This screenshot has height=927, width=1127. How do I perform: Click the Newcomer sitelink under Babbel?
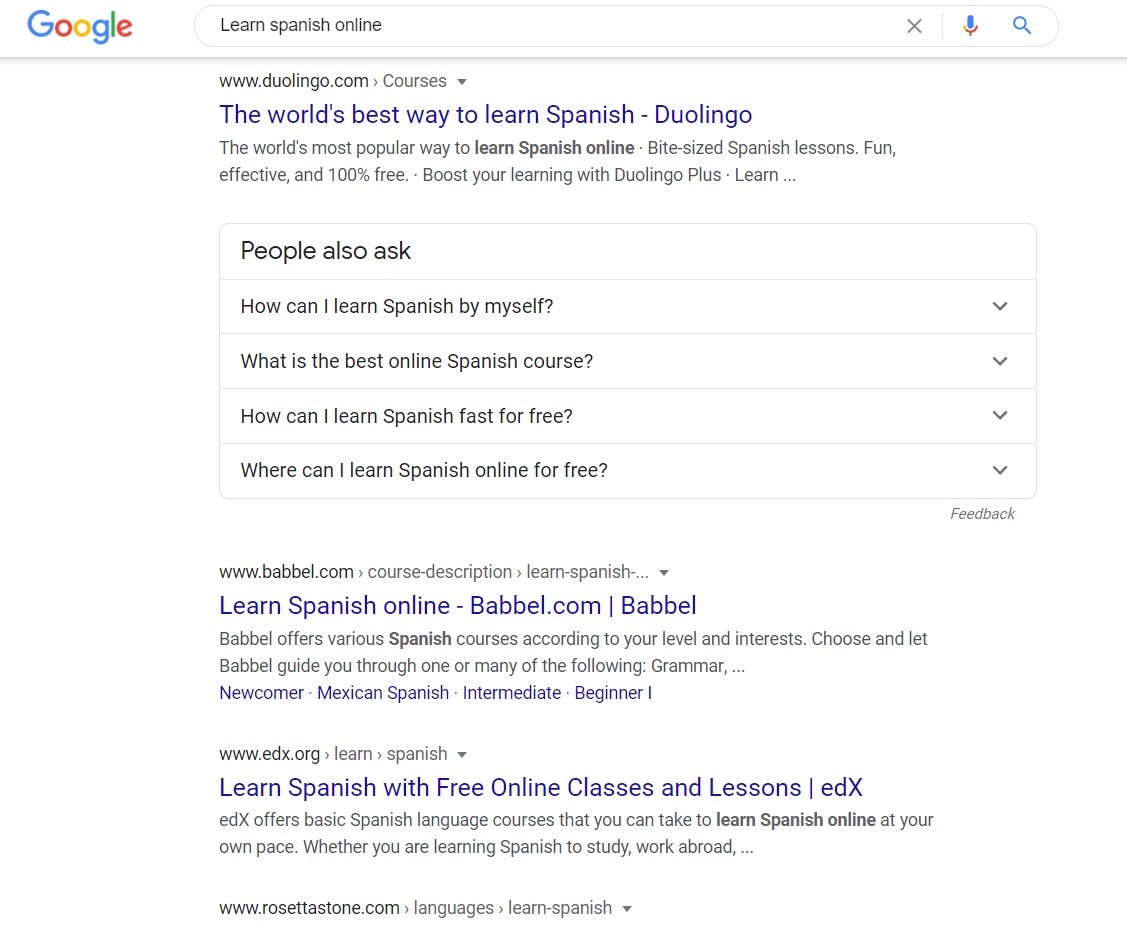tap(262, 693)
